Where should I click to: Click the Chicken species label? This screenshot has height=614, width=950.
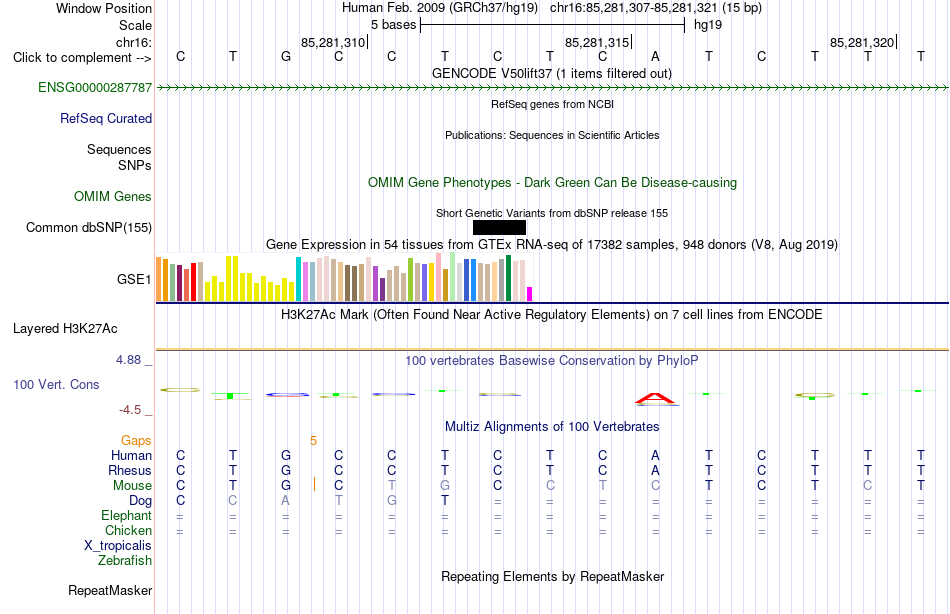coord(128,530)
